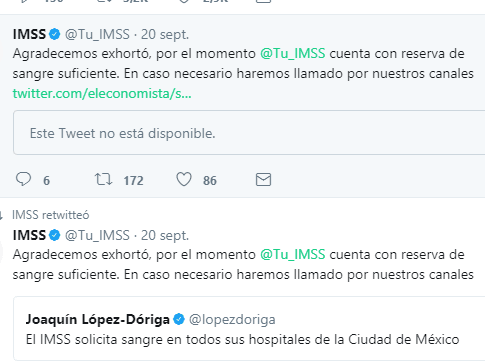The height and width of the screenshot is (363, 485).
Task: Open @Tu_IMSS mention in first tweet text
Action: pyautogui.click(x=292, y=54)
